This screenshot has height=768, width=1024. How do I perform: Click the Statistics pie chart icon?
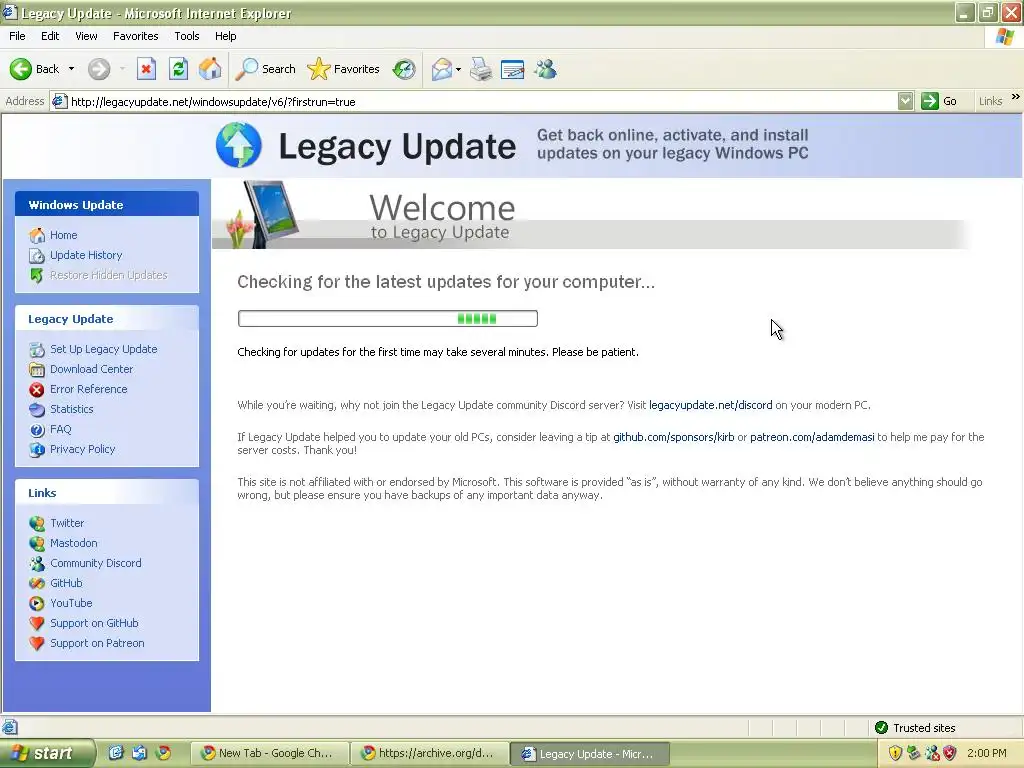37,409
